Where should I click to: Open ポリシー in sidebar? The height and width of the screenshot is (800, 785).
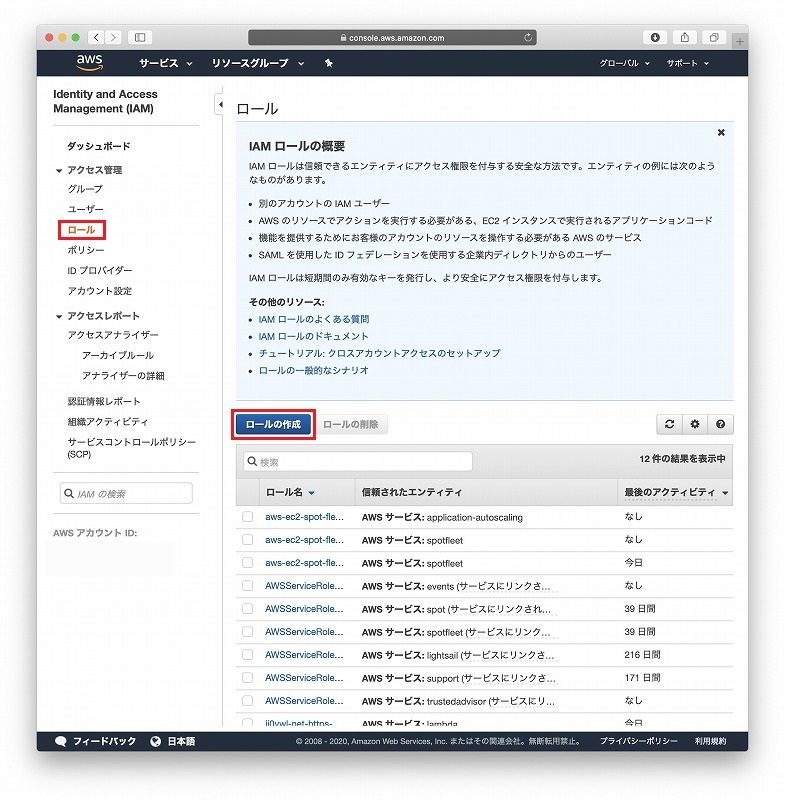click(x=86, y=250)
